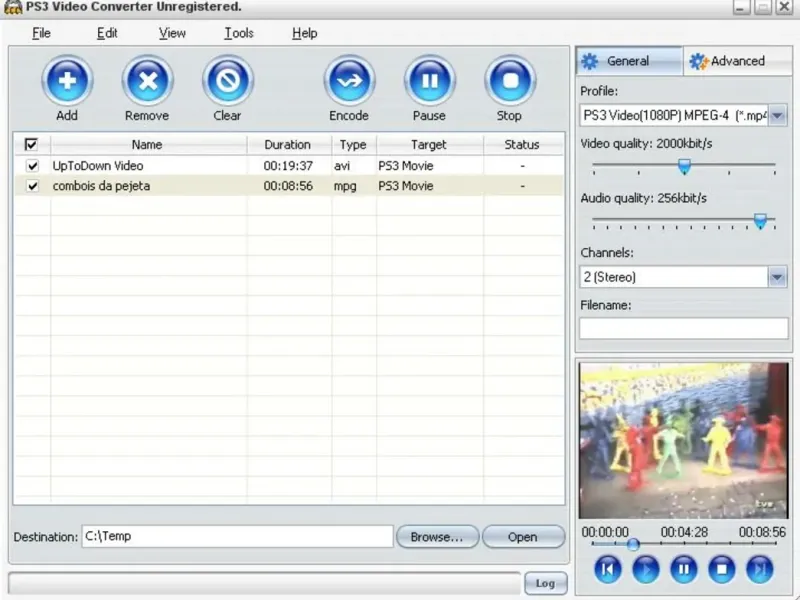
Task: Stop the preview video playback
Action: click(721, 569)
